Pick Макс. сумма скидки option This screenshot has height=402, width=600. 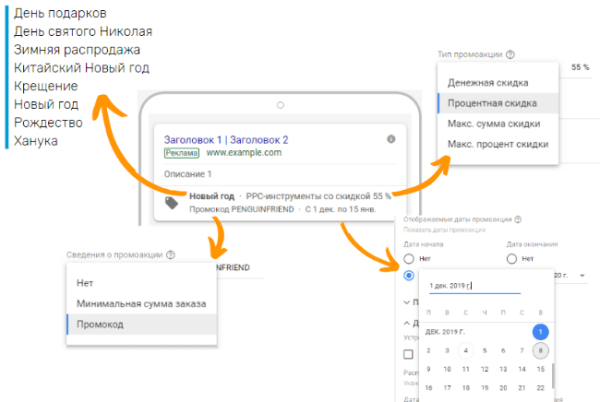click(495, 124)
